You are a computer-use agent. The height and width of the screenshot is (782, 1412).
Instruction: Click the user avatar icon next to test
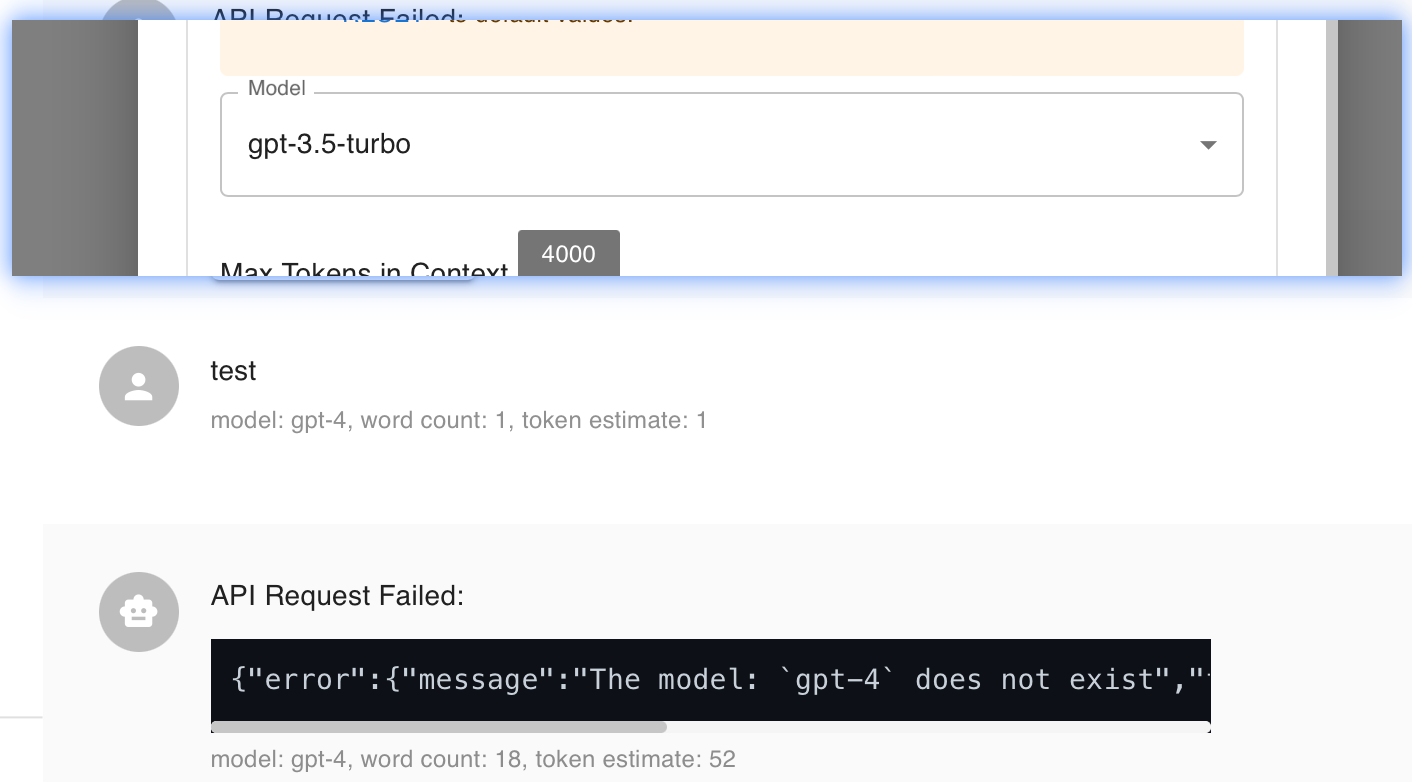coord(139,386)
